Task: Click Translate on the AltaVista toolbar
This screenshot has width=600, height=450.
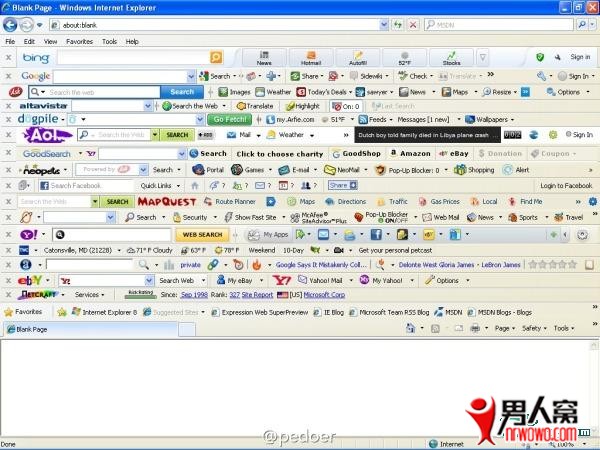Action: [x=255, y=106]
